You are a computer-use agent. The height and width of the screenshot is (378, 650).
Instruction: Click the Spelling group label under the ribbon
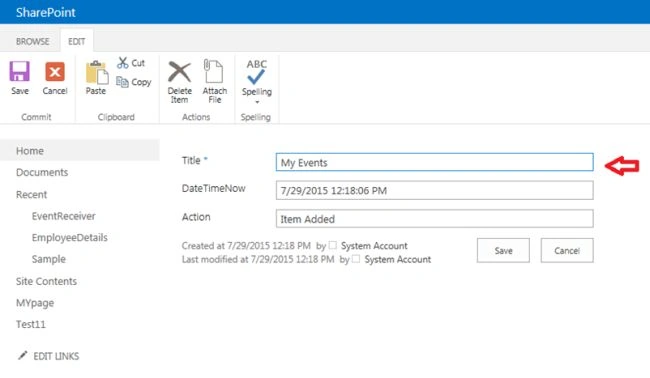(x=255, y=117)
